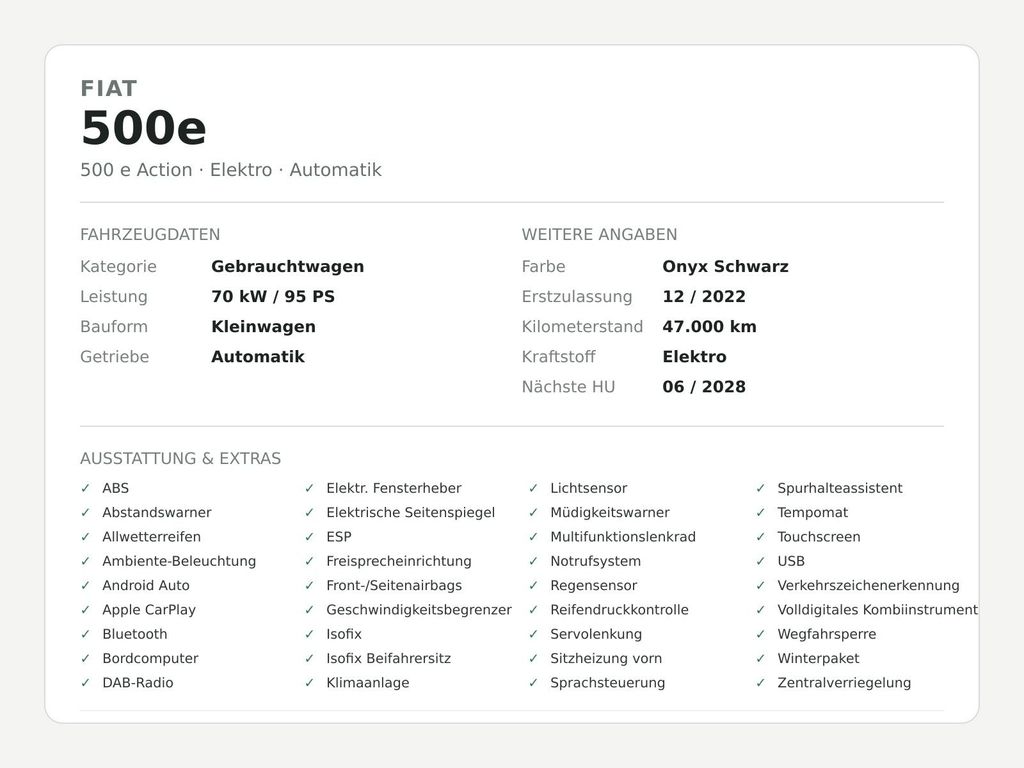Click the checkmark beside Isofix Beifahrersitz
The image size is (1024, 768).
310,658
